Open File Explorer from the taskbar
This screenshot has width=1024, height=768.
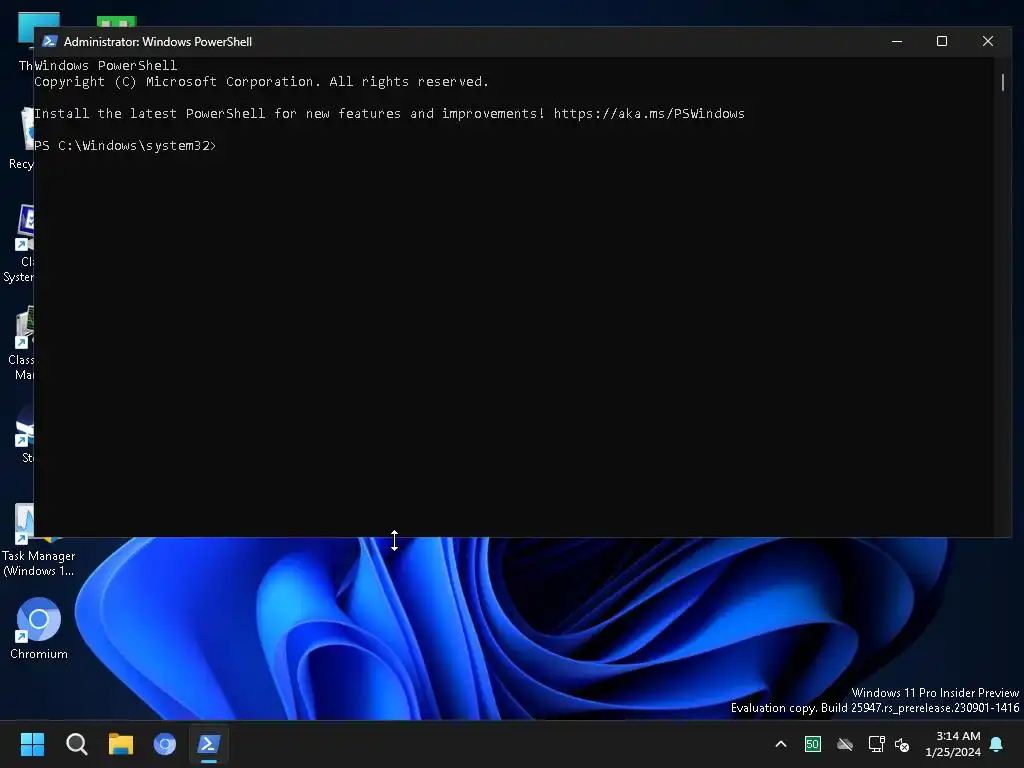pyautogui.click(x=121, y=744)
